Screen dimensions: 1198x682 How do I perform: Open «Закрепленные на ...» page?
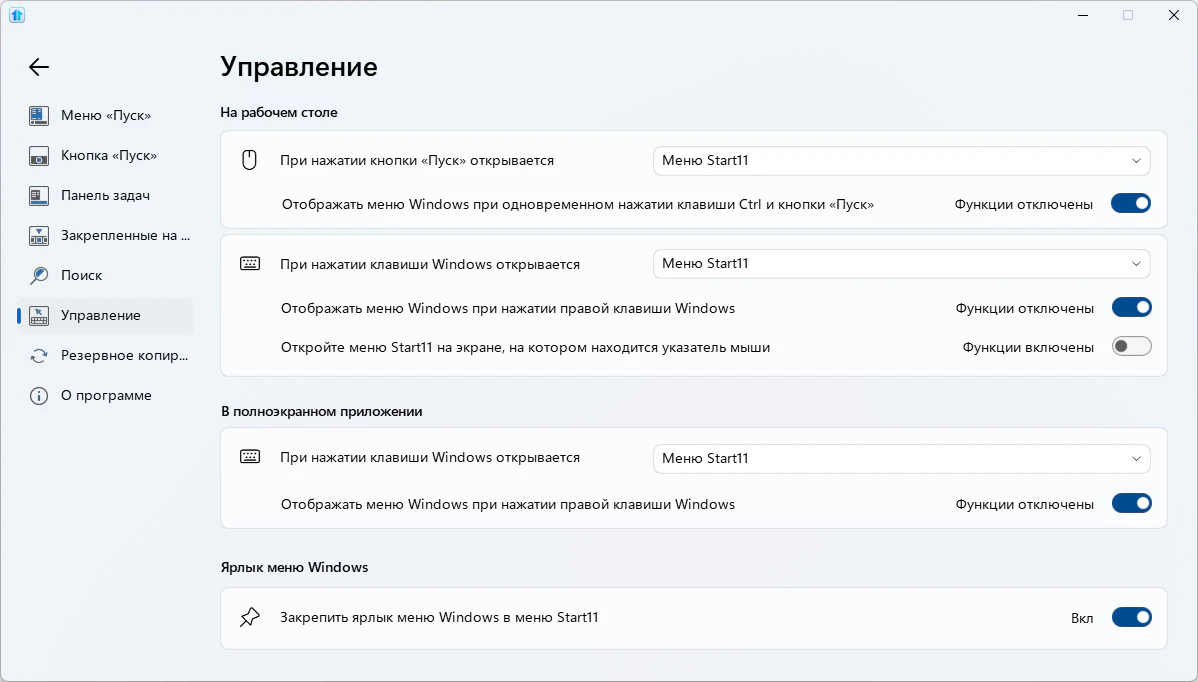[106, 236]
